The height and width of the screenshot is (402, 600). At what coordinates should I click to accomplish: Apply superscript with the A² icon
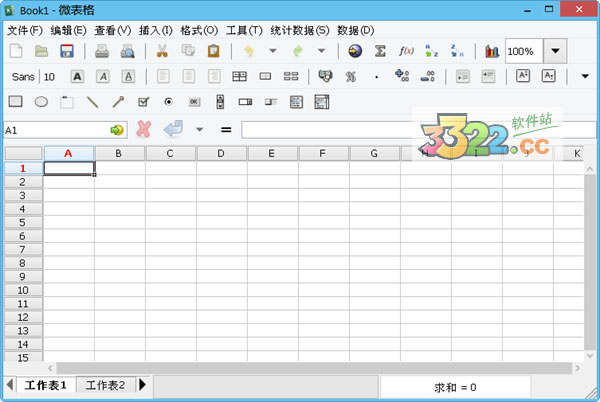coord(523,76)
